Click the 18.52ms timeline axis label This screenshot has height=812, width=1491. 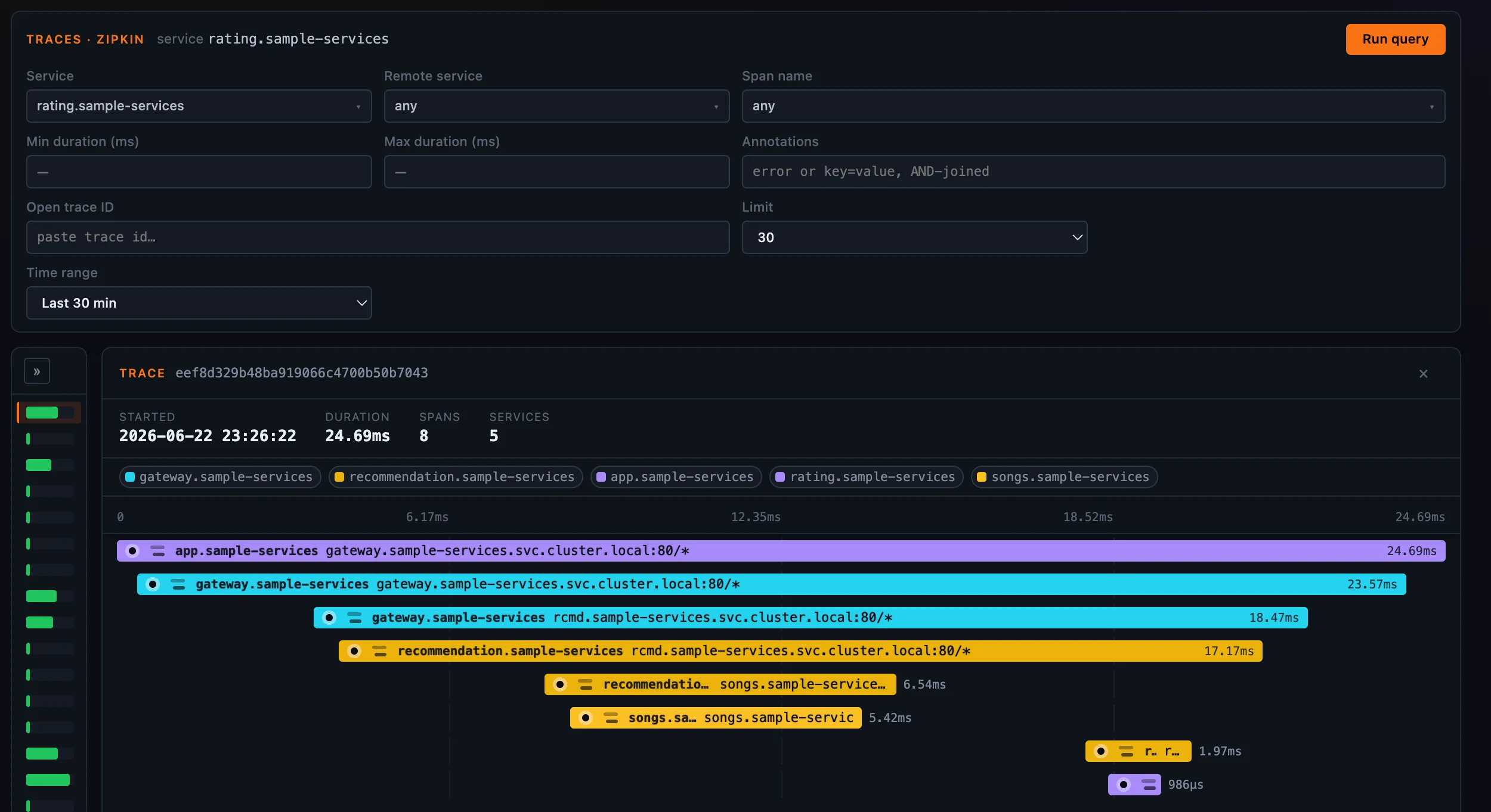click(x=1088, y=517)
